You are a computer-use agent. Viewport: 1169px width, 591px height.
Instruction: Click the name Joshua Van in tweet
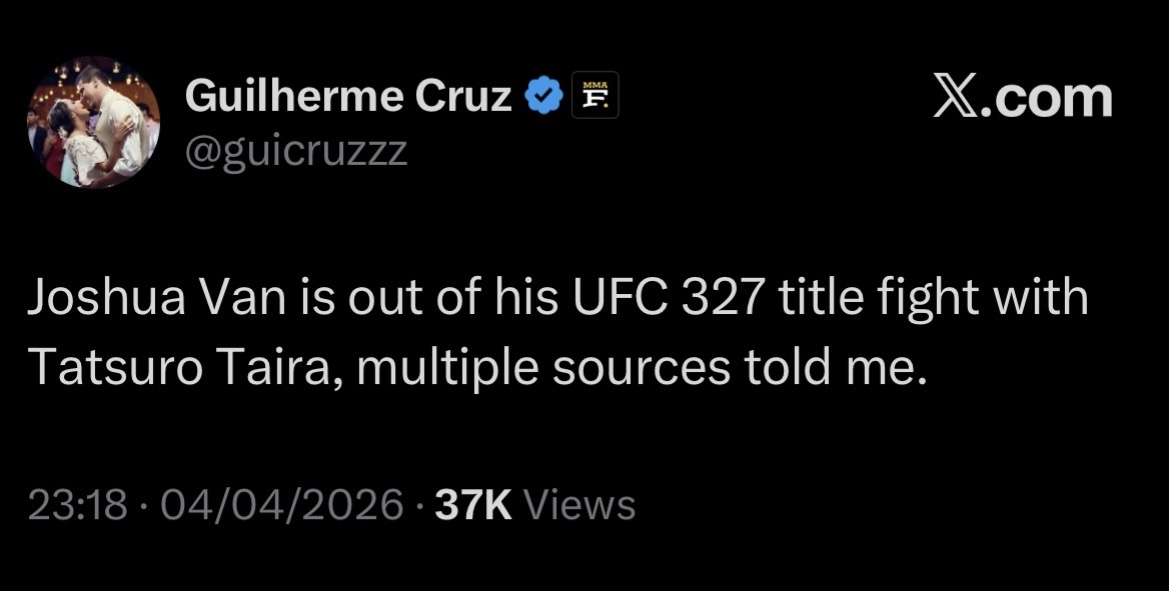(161, 297)
